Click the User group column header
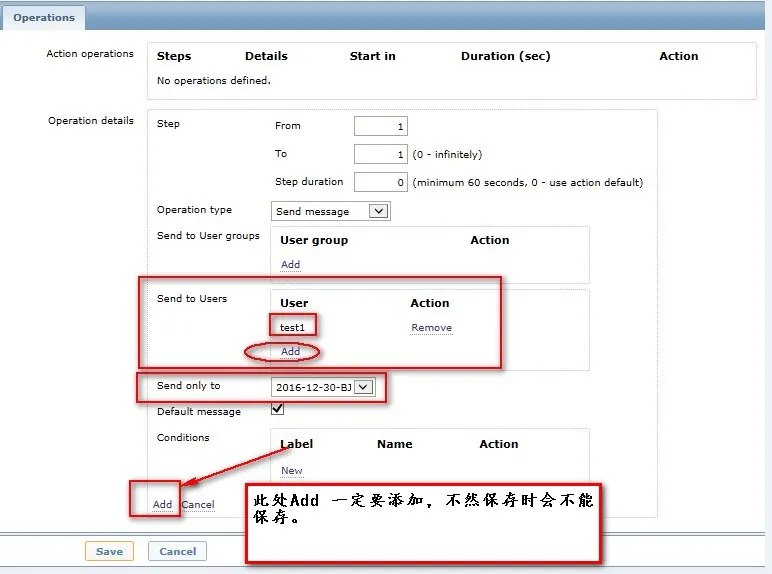This screenshot has height=574, width=772. 314,240
